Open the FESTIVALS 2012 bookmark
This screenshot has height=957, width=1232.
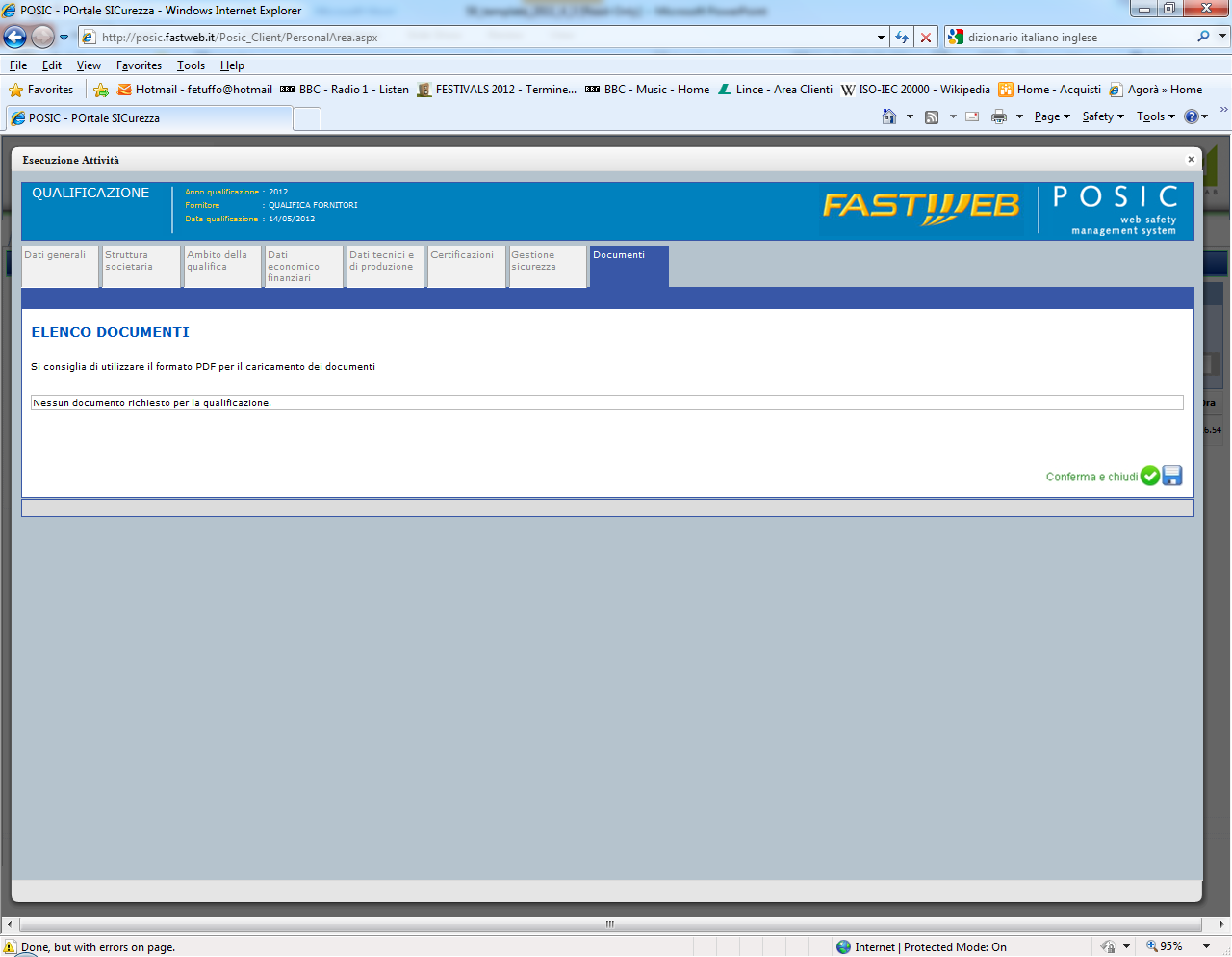coord(497,90)
